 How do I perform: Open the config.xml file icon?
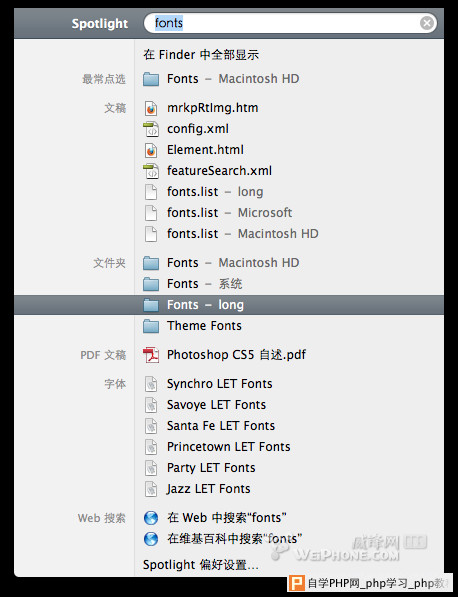(x=151, y=129)
